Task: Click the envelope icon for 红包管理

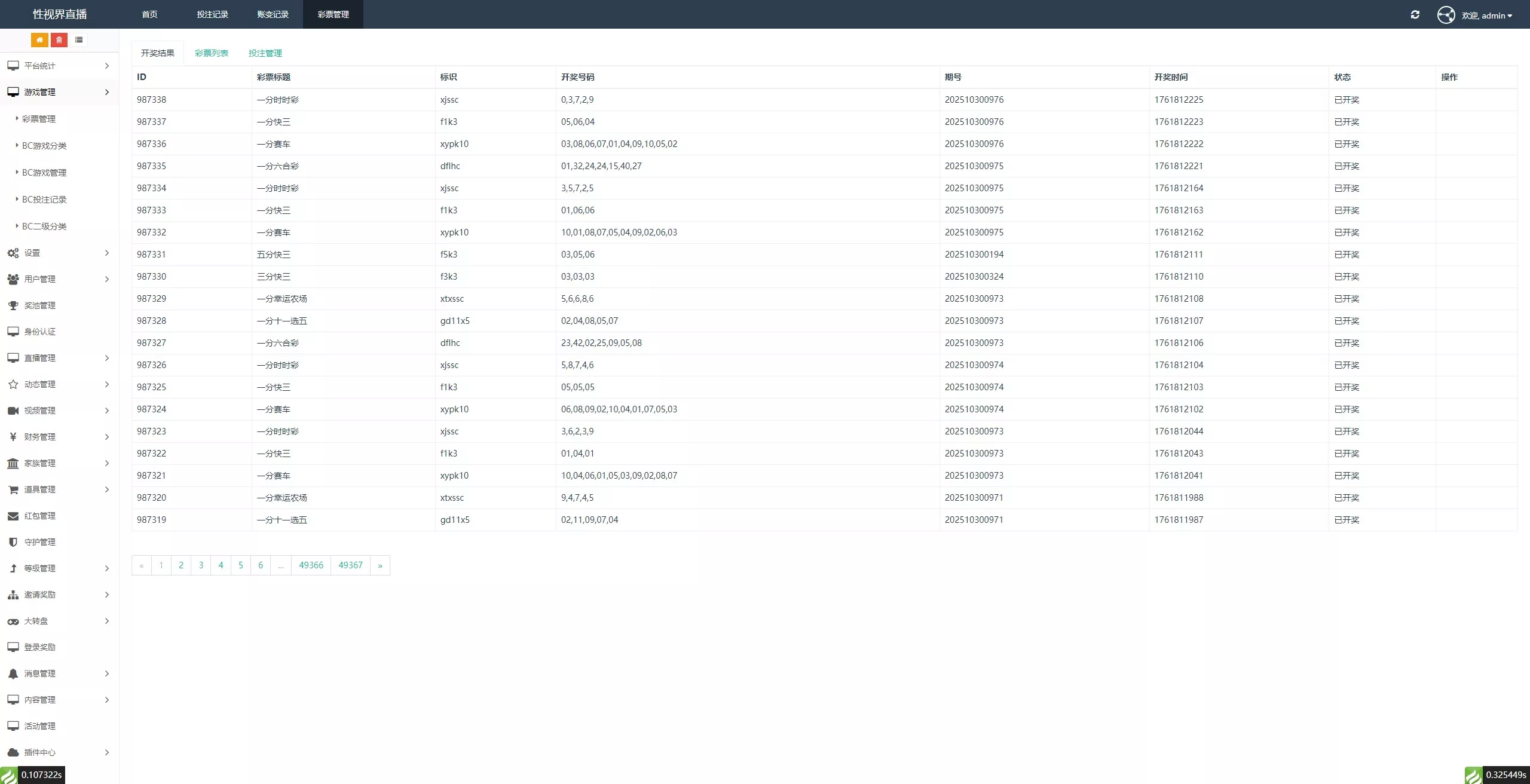Action: tap(13, 516)
